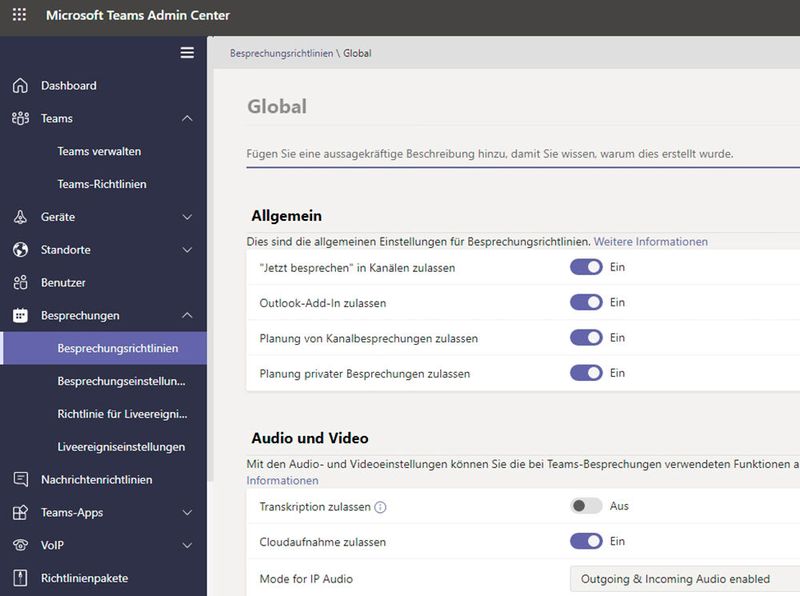
Task: Click the Geräte icon in the sidebar
Action: point(20,216)
